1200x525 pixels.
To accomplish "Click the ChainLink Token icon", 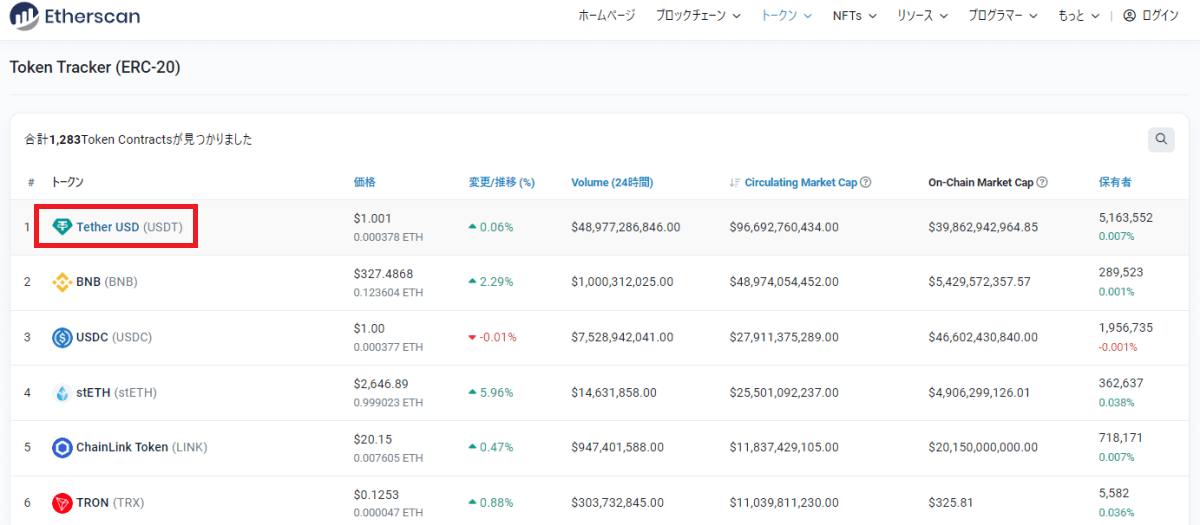I will (x=62, y=447).
